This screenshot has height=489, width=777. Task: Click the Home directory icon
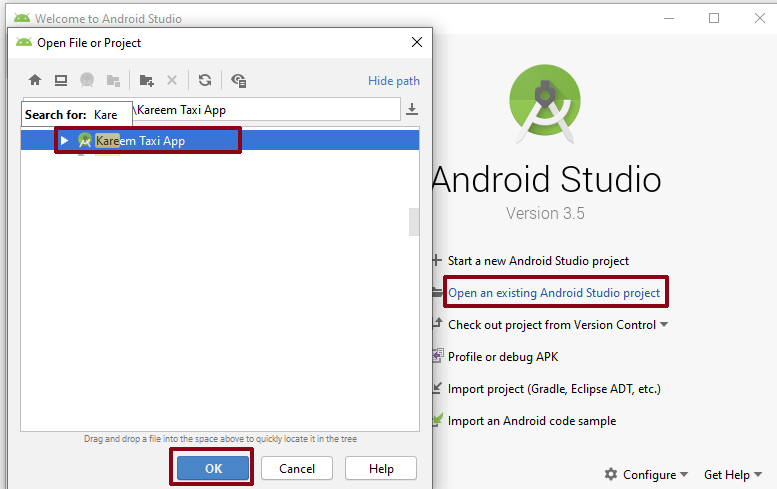click(35, 81)
